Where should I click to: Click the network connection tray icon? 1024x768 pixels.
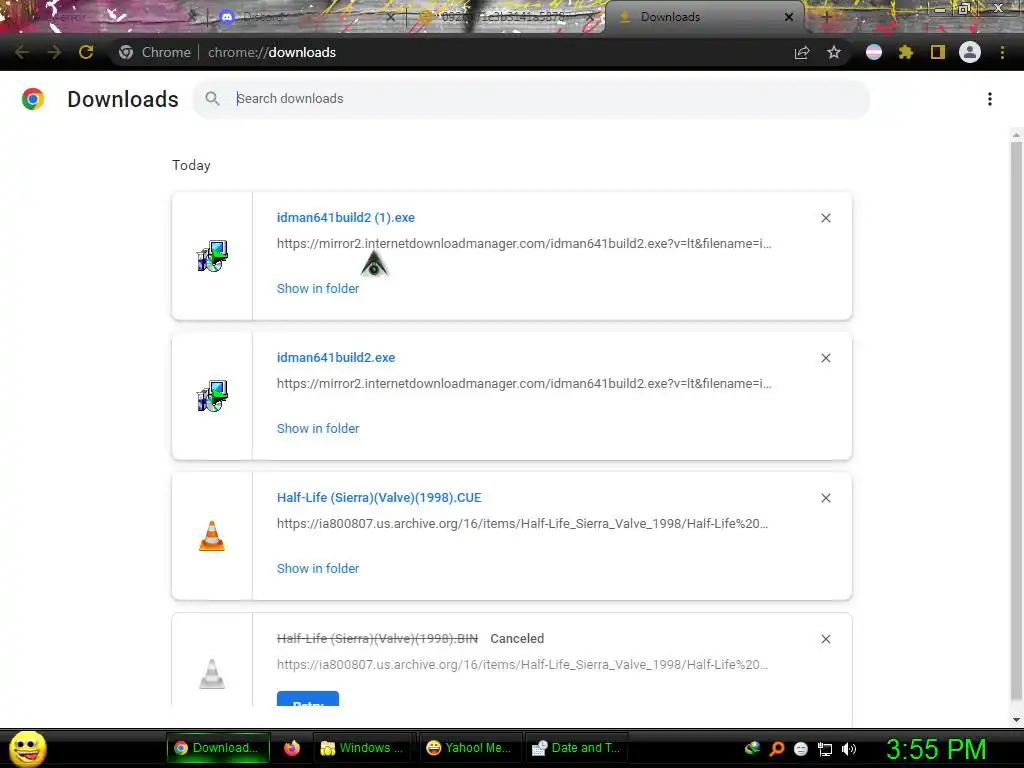point(825,749)
